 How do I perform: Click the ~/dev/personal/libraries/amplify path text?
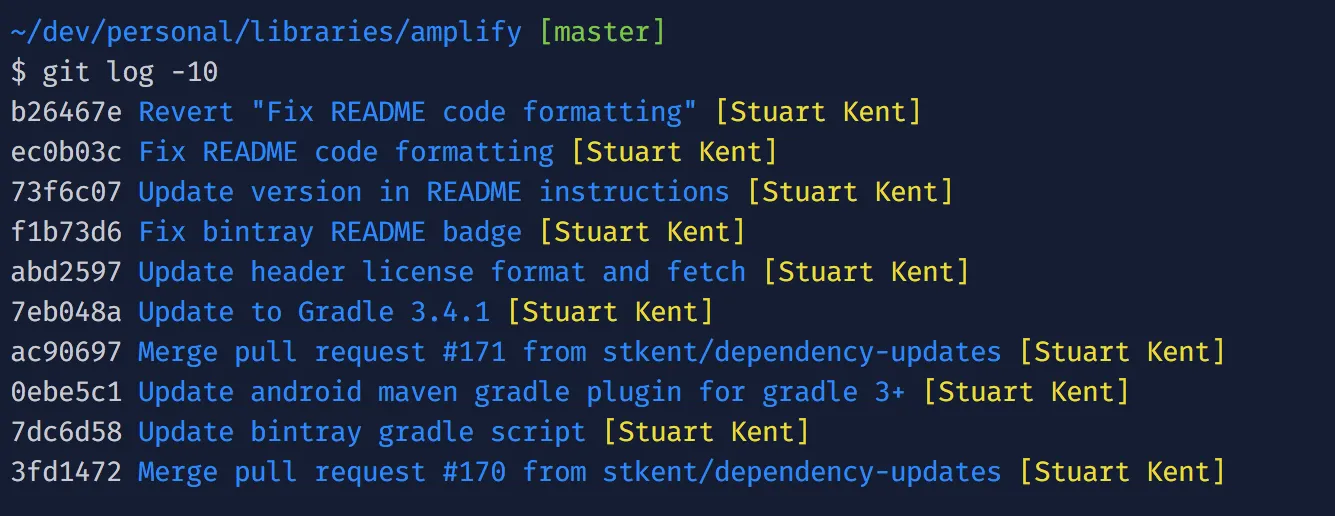click(x=266, y=32)
